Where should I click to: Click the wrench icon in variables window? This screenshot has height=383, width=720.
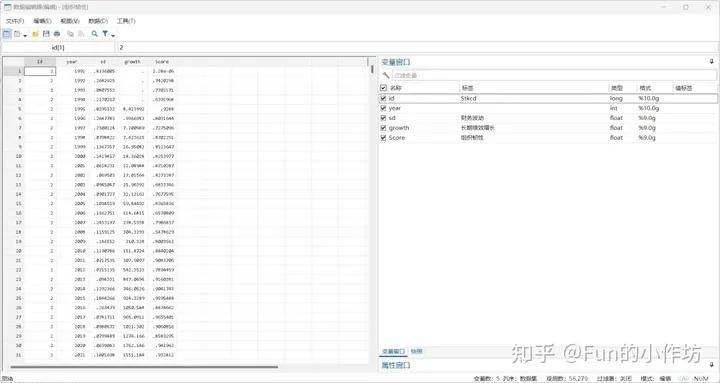coord(386,75)
